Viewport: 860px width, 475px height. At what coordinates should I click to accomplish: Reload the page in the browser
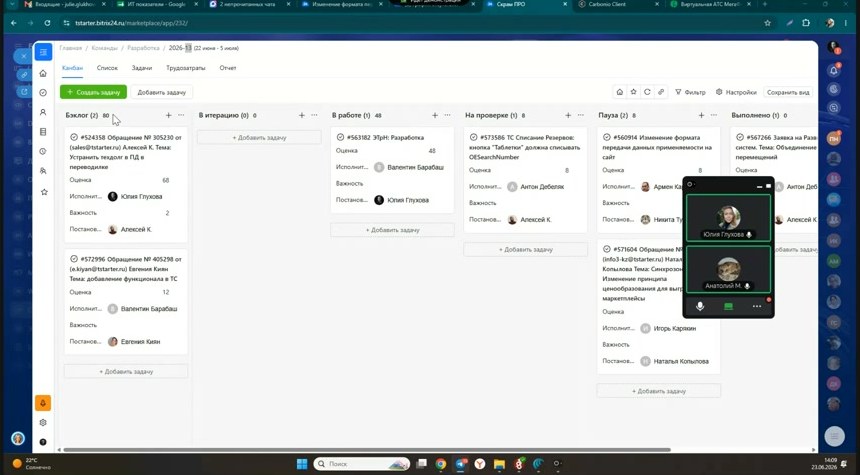point(47,23)
